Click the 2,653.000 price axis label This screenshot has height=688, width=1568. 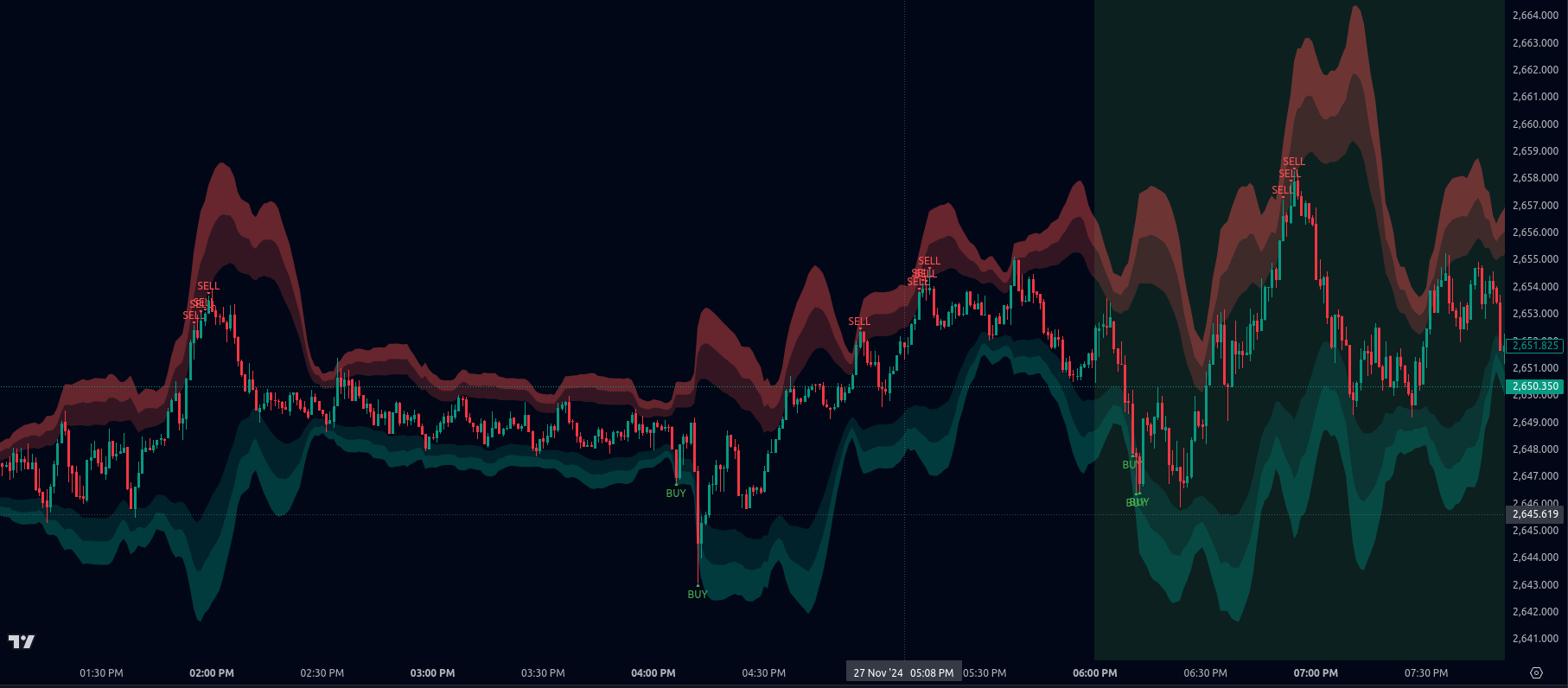[x=1535, y=314]
